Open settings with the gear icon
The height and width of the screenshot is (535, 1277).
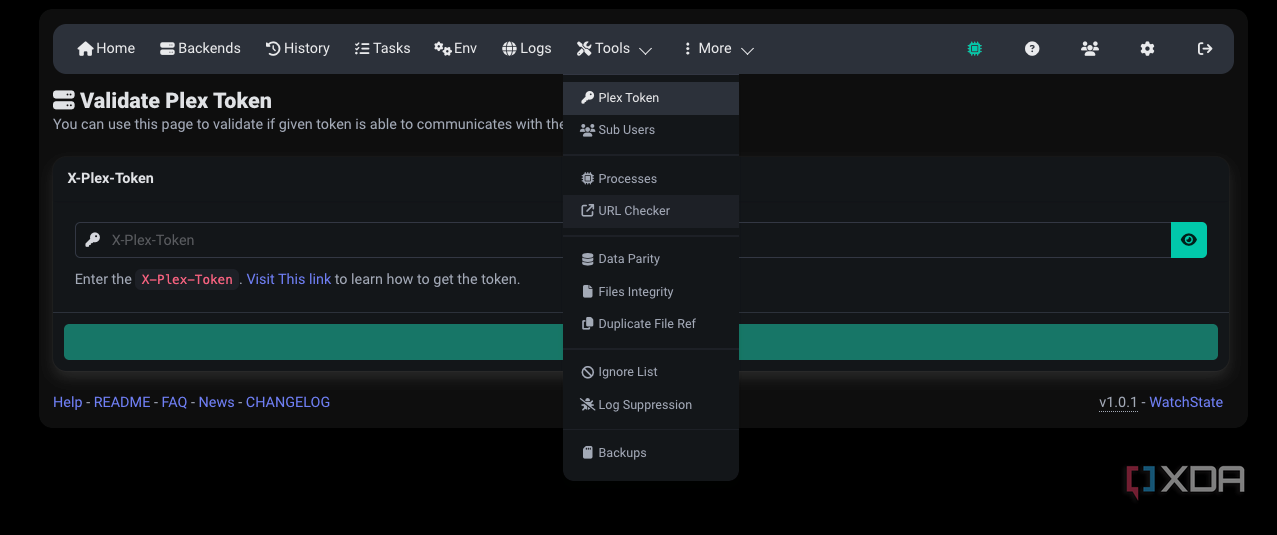click(x=1147, y=48)
